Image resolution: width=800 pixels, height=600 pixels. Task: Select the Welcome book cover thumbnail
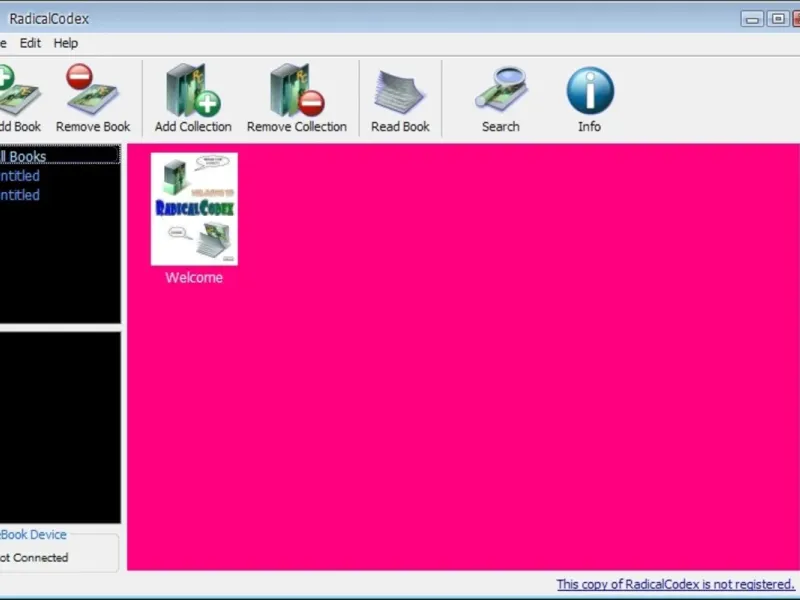point(194,209)
